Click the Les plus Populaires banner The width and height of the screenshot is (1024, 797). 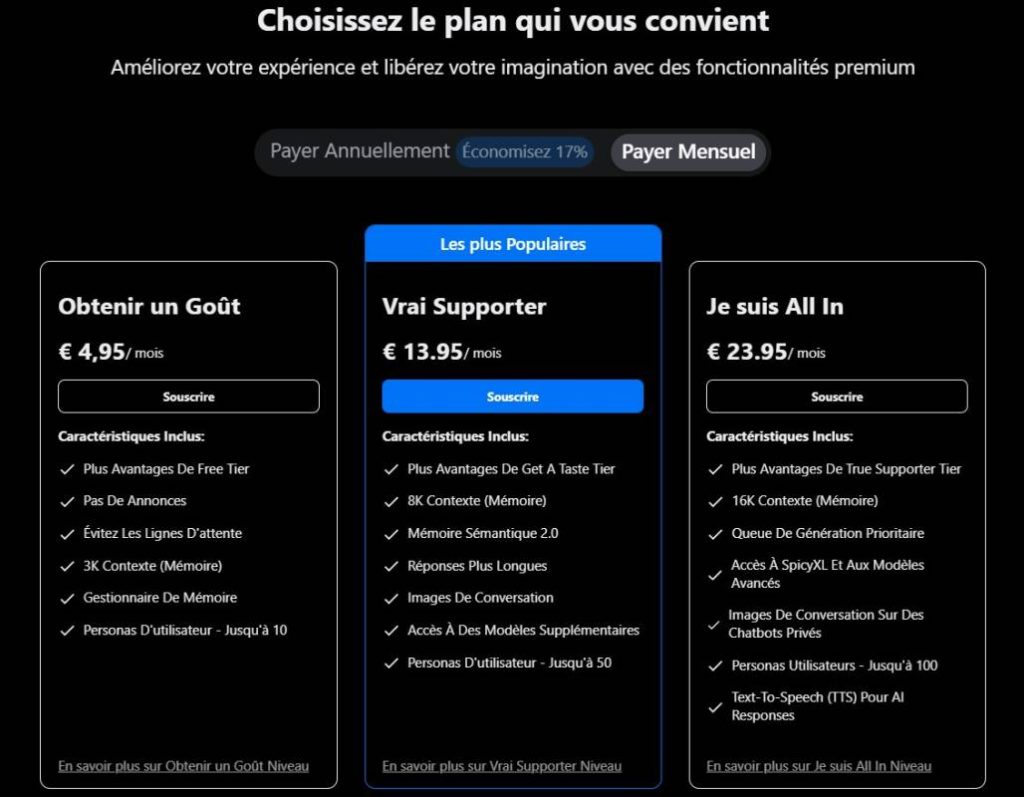[513, 244]
